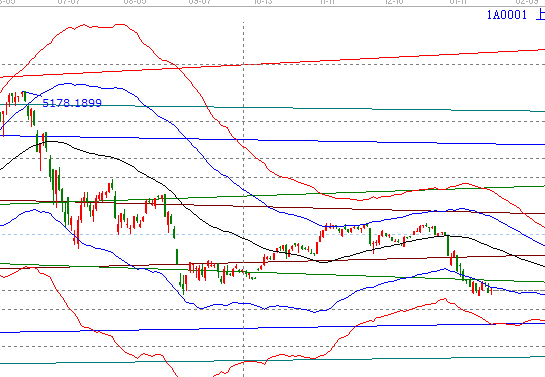
Task: Select the 12-10 date on time axis
Action: pos(394,2)
